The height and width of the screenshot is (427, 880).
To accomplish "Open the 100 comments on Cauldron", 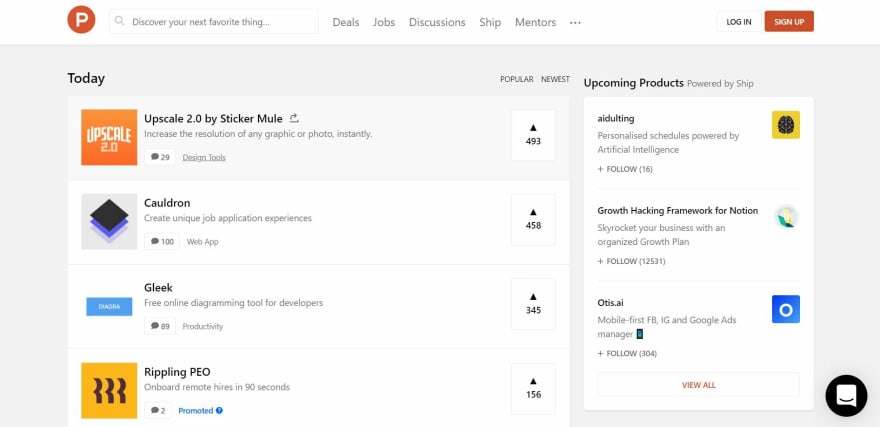I will pos(162,242).
